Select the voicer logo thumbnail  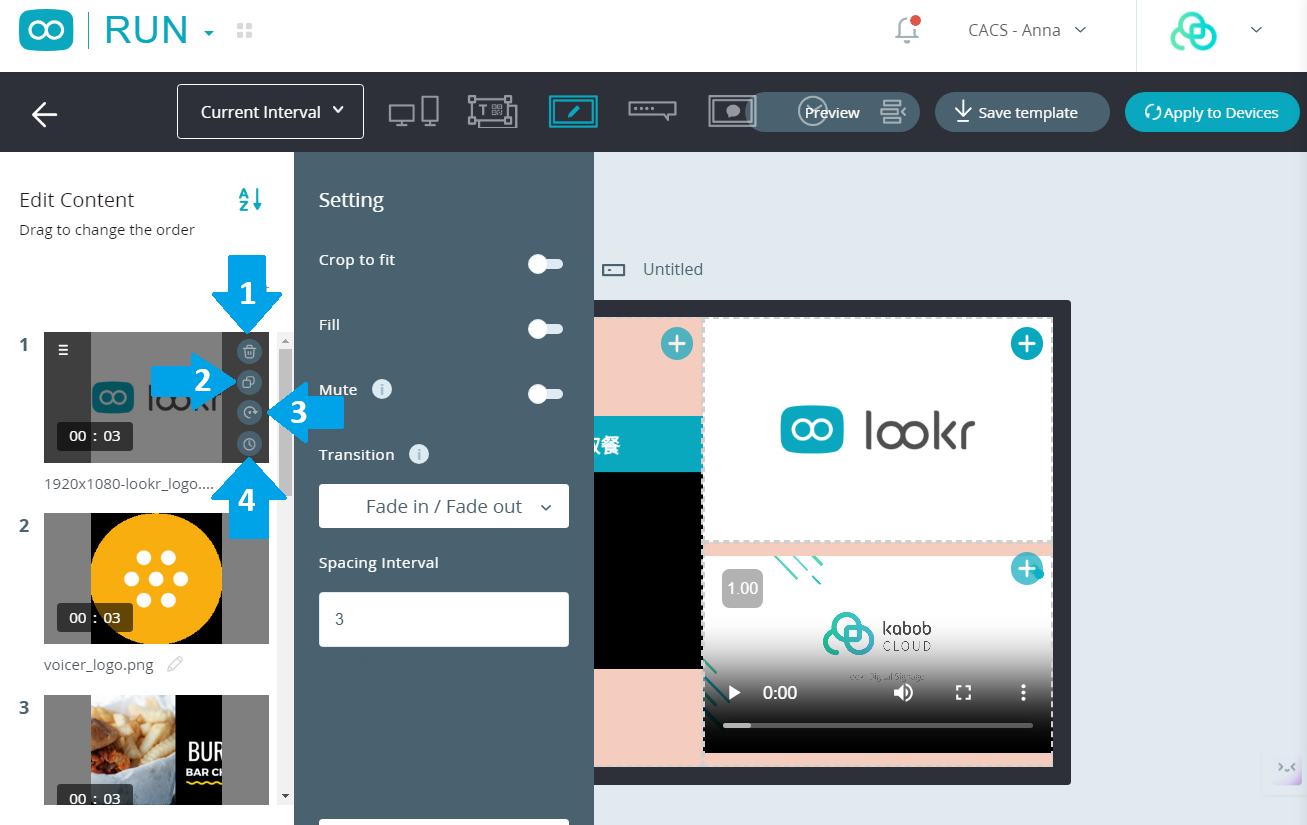(x=156, y=578)
